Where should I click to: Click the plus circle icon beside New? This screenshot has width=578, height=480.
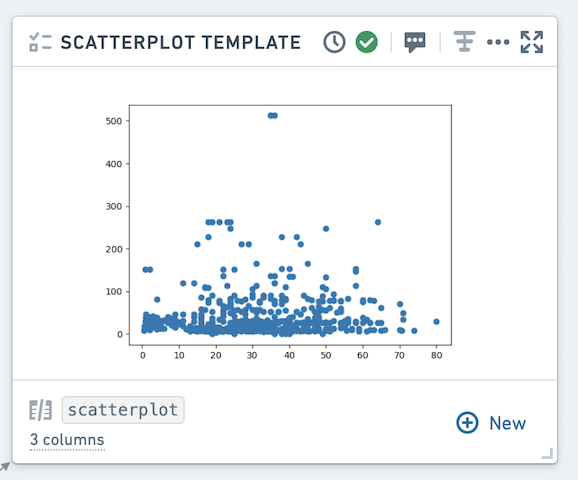(467, 422)
